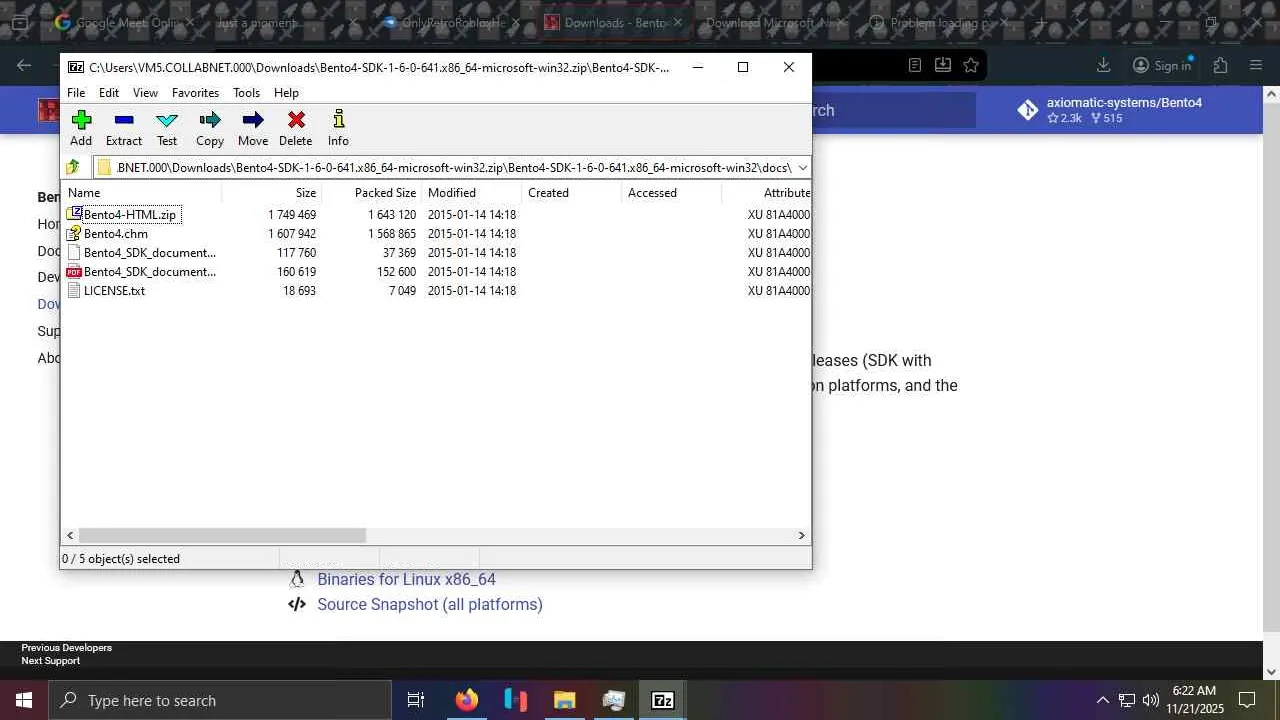The image size is (1280, 720).
Task: Select the Bento4-HTML.zip file
Action: pos(130,215)
